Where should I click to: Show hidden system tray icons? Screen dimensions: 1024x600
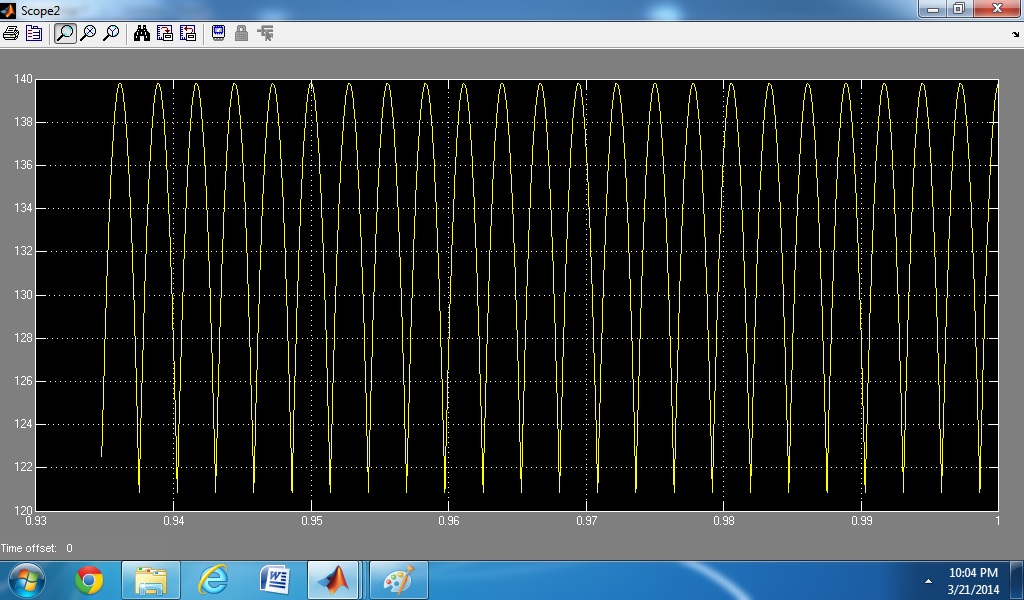coord(928,581)
